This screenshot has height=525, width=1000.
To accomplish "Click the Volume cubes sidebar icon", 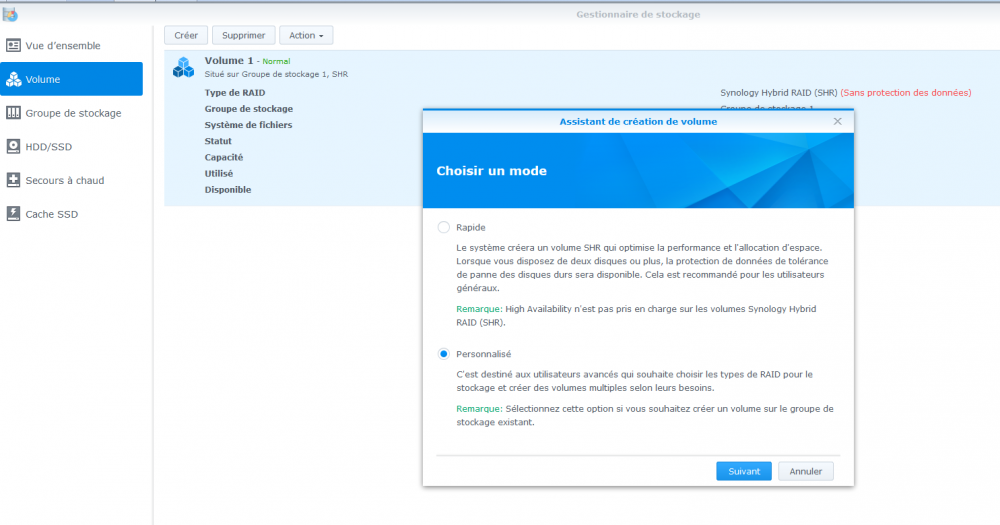I will click(x=13, y=79).
